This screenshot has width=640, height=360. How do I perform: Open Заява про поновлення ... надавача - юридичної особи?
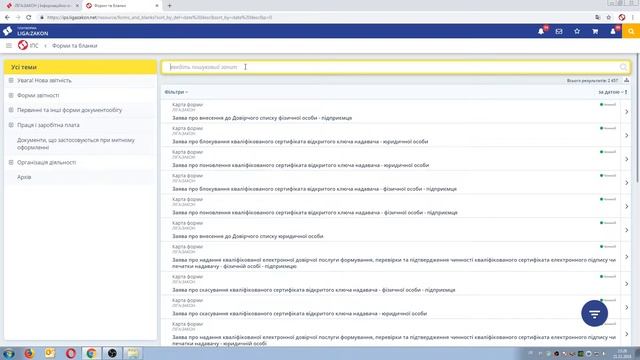(300, 165)
